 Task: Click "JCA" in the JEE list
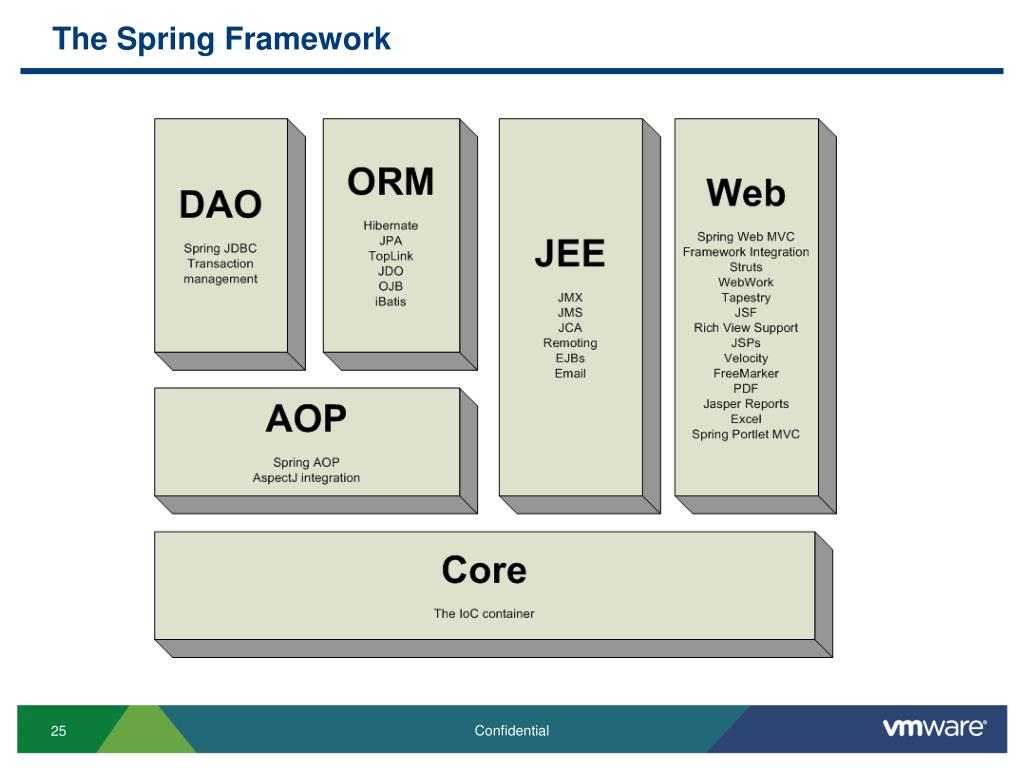point(570,328)
